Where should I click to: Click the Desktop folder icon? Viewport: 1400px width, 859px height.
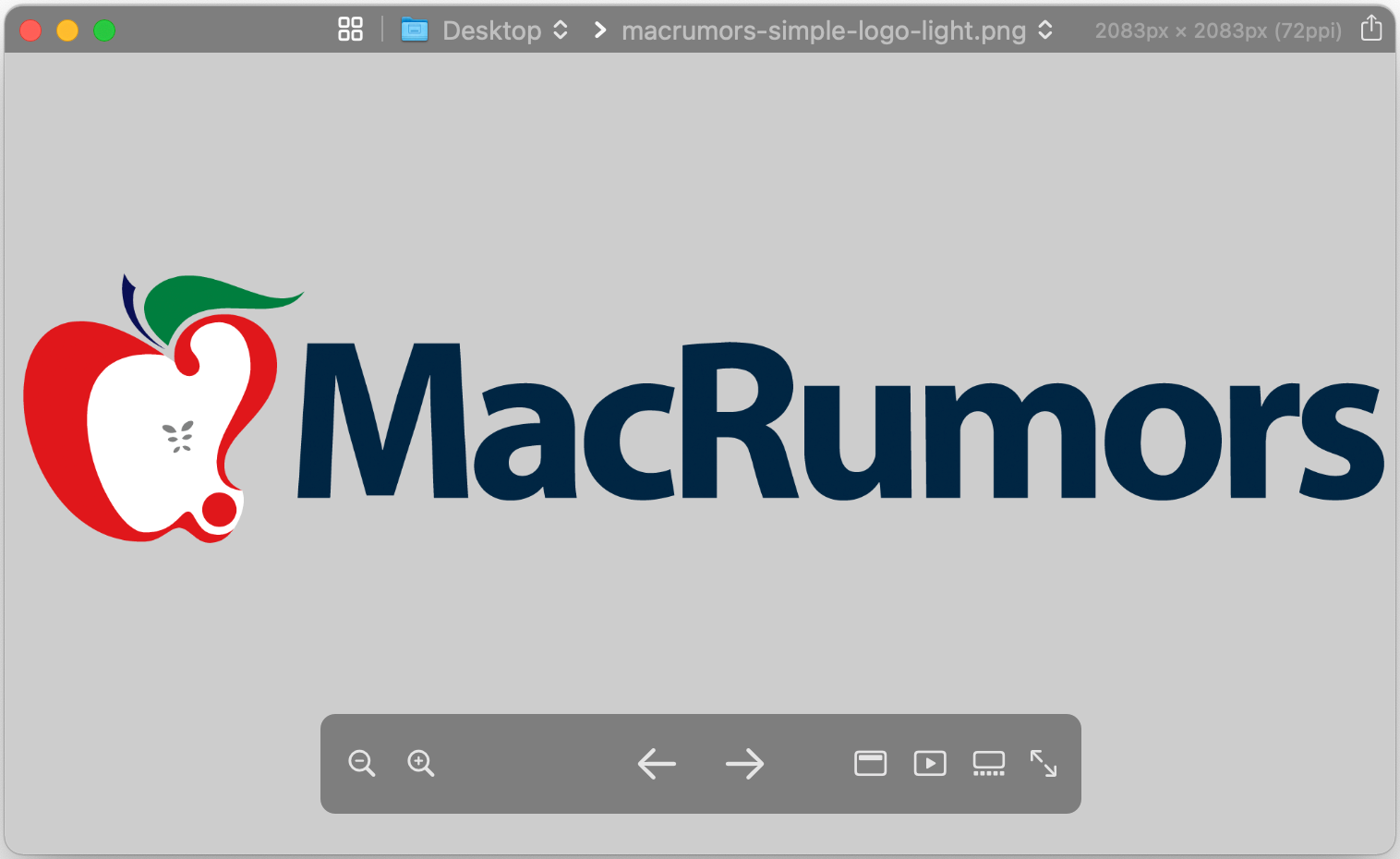pos(415,30)
